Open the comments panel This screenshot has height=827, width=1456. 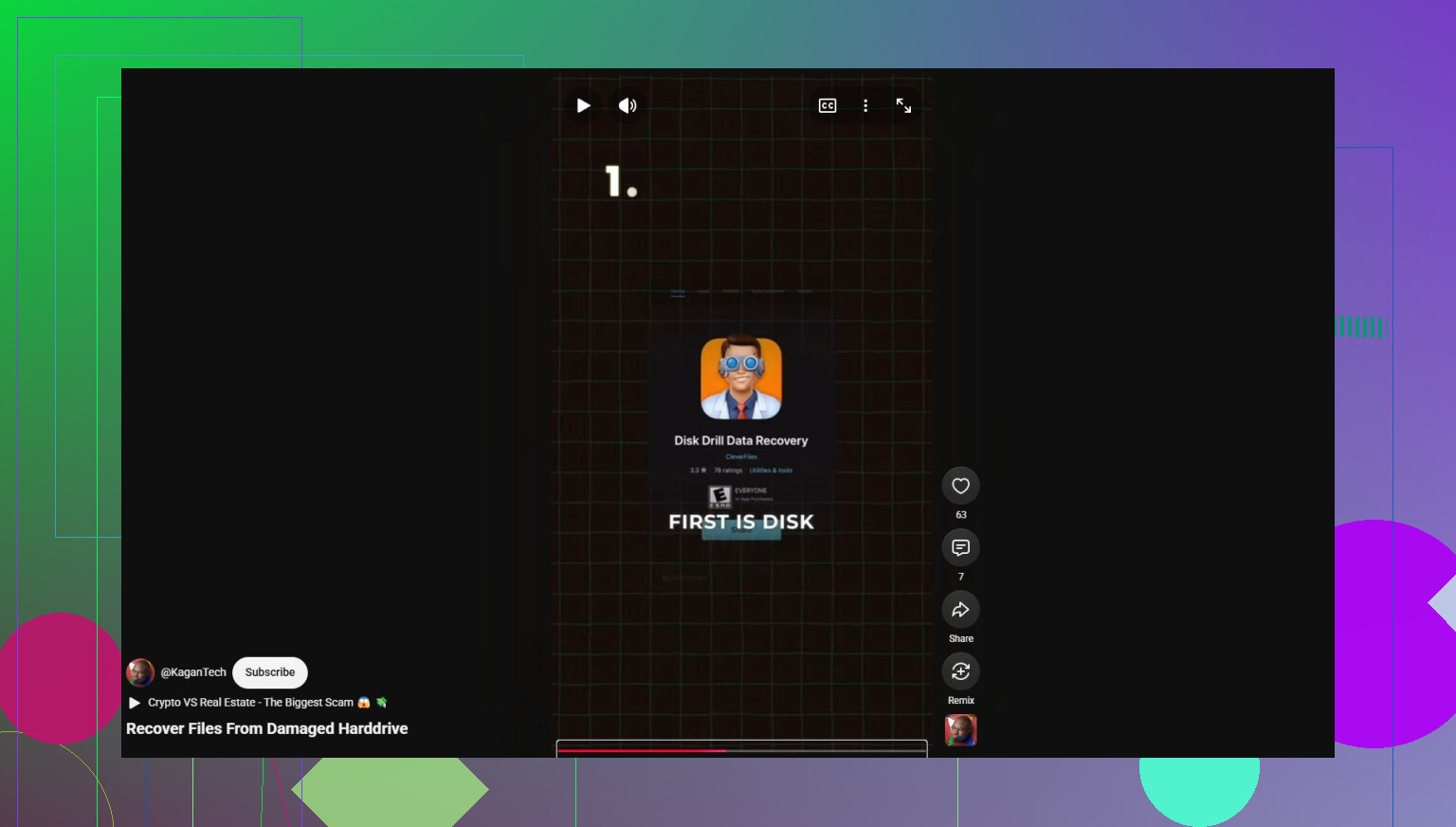point(960,547)
